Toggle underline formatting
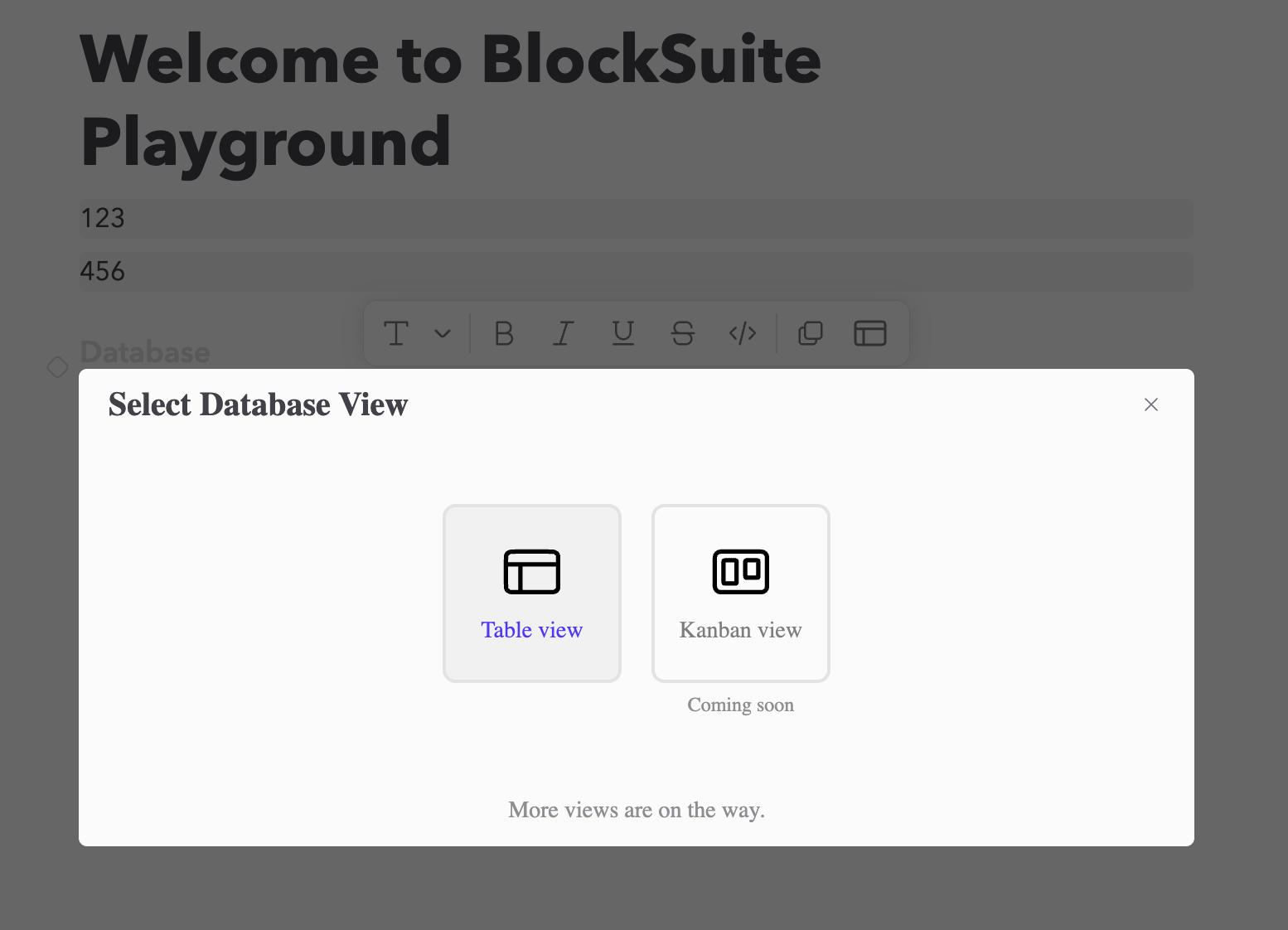Screen dimensions: 1288x930 point(623,333)
